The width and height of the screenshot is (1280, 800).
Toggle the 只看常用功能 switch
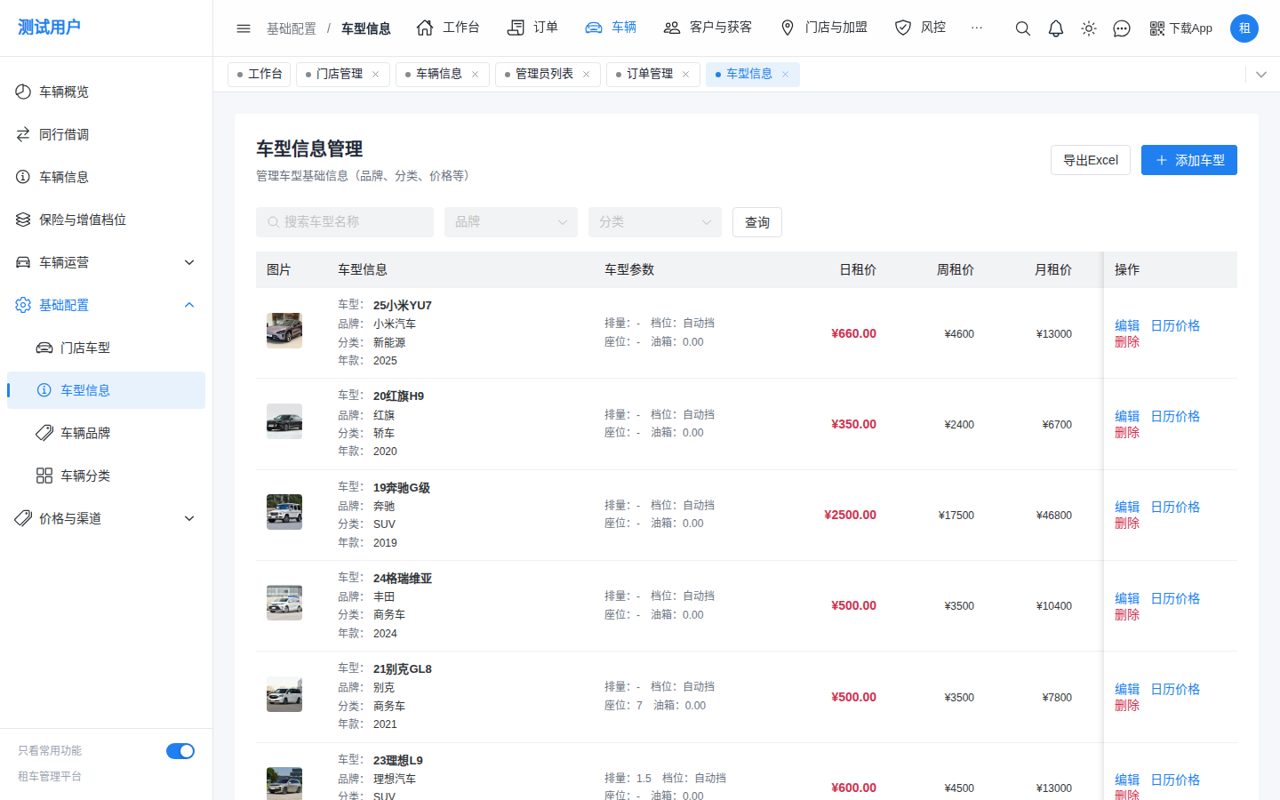tap(180, 751)
